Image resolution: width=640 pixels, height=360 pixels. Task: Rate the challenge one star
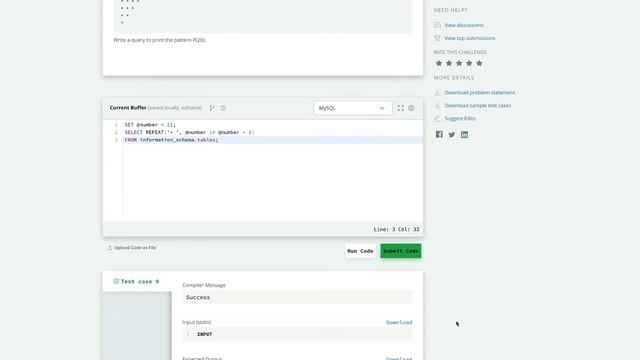point(439,63)
